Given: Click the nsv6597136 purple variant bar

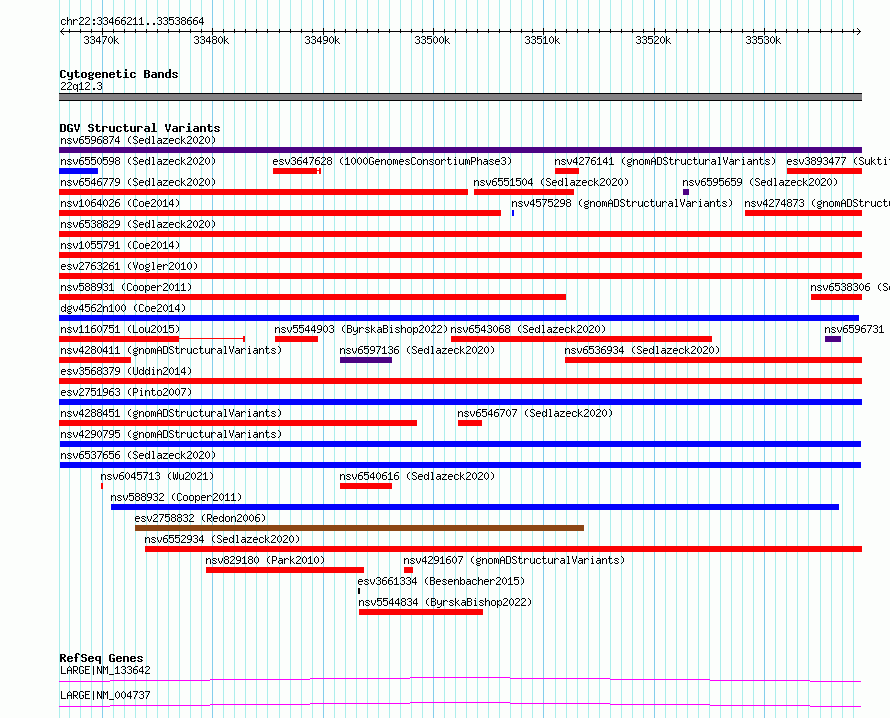Looking at the screenshot, I should [x=366, y=360].
